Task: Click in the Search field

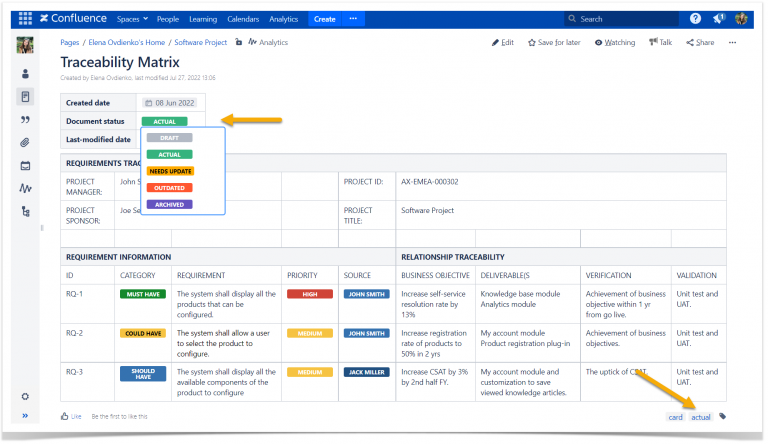Action: click(x=622, y=19)
